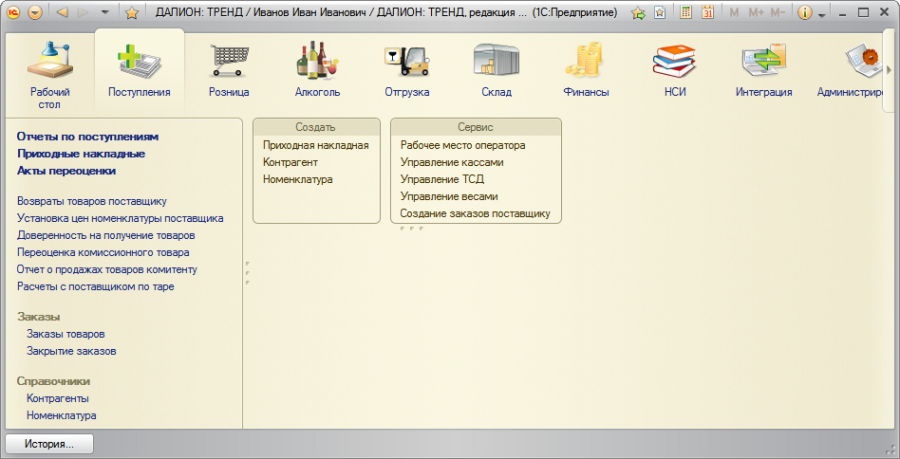
Task: Open the Алкоголь bottles section
Action: click(317, 70)
